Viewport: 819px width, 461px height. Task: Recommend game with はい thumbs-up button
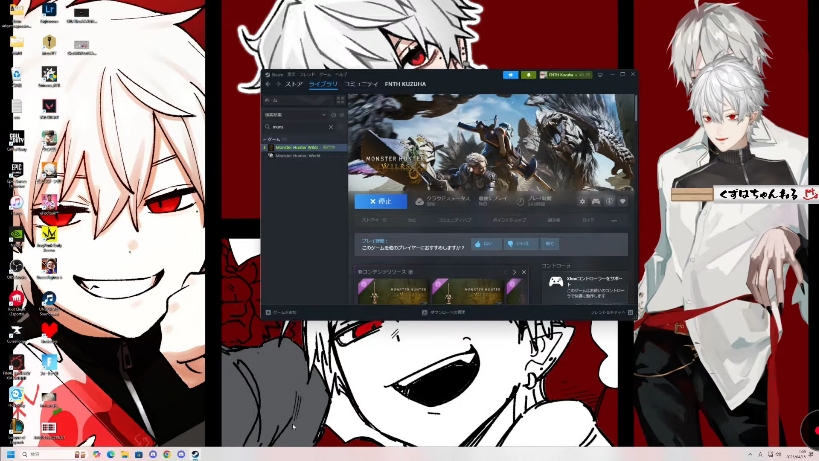tap(486, 244)
